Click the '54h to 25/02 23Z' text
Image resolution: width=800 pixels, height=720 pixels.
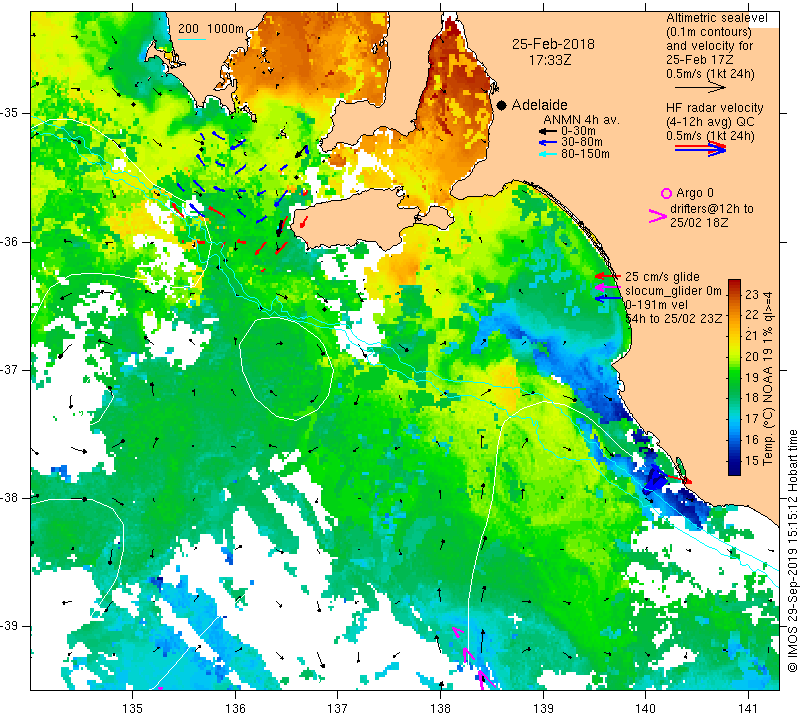coord(673,318)
